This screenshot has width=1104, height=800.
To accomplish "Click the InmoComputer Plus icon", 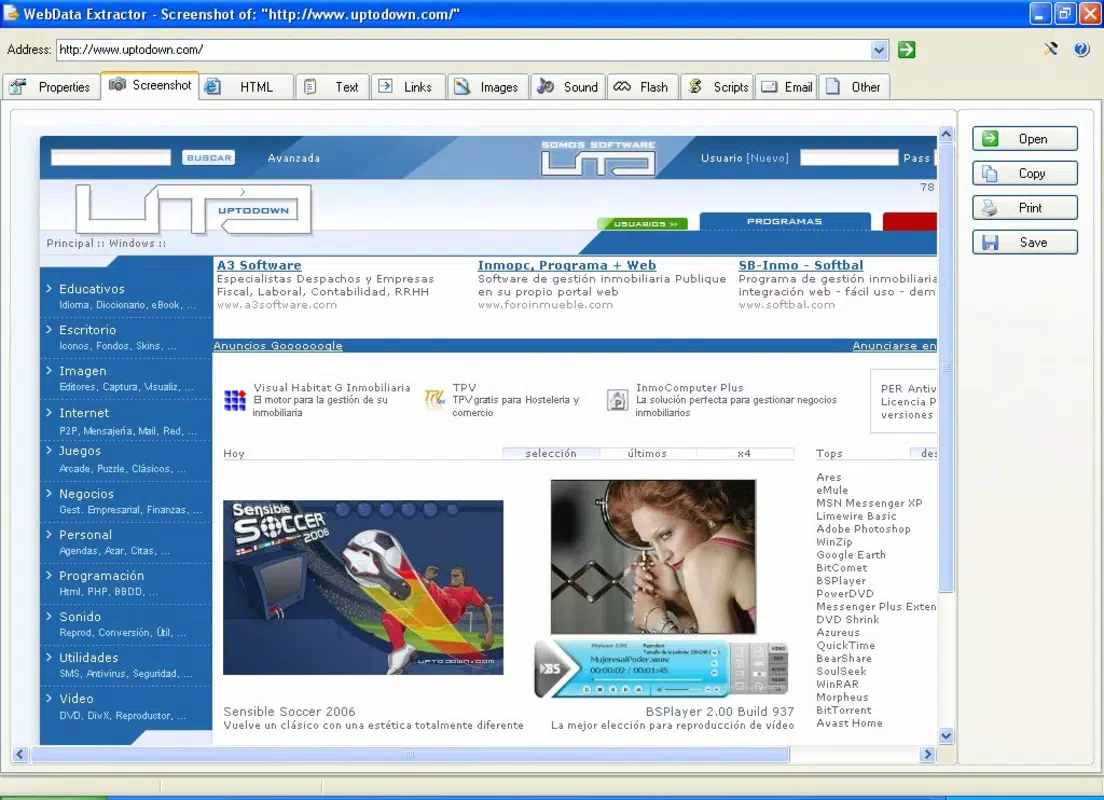I will click(x=617, y=399).
